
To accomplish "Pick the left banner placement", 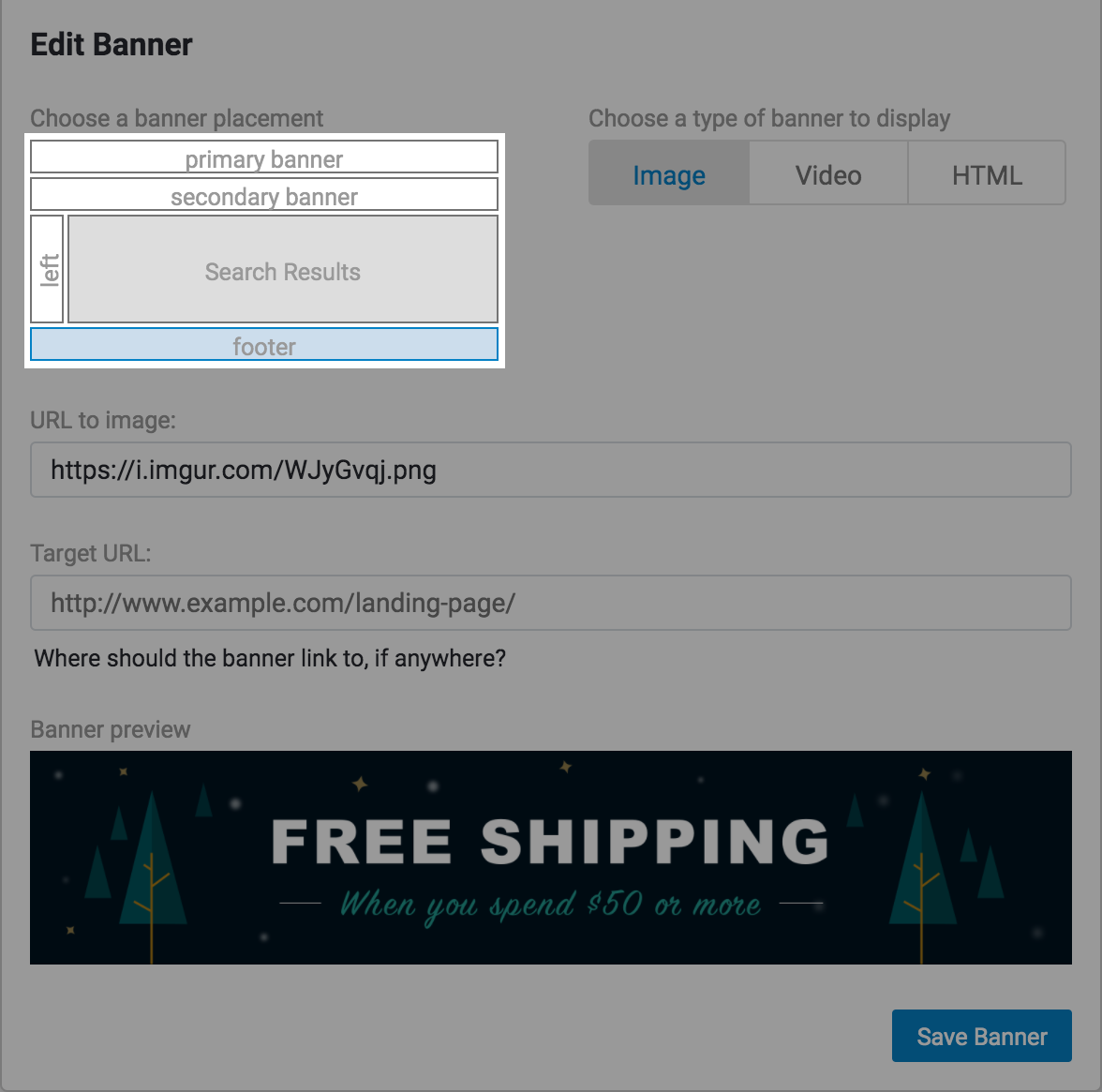I will point(47,269).
